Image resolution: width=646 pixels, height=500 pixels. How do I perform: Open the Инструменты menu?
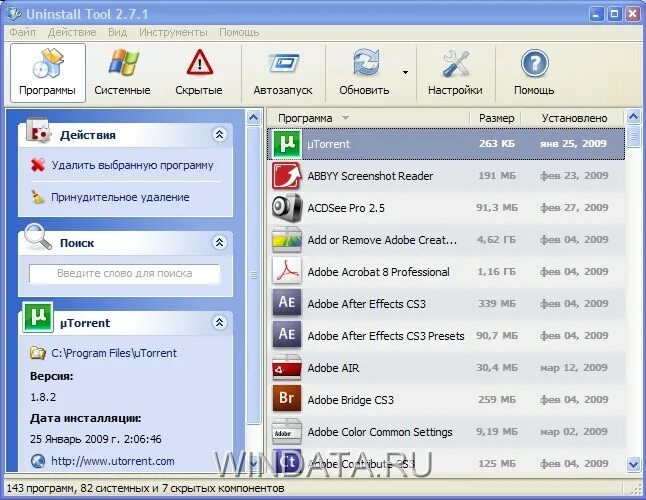[x=173, y=32]
